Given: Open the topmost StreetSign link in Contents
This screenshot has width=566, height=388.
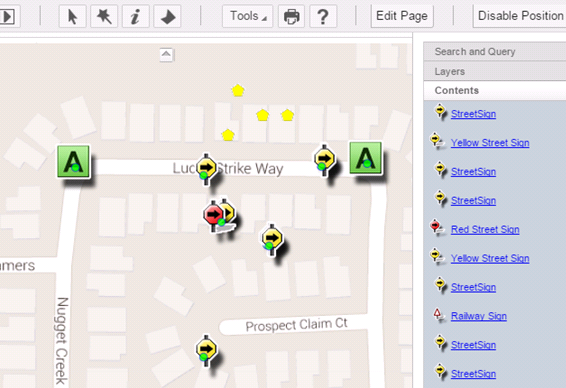Looking at the screenshot, I should [x=473, y=114].
